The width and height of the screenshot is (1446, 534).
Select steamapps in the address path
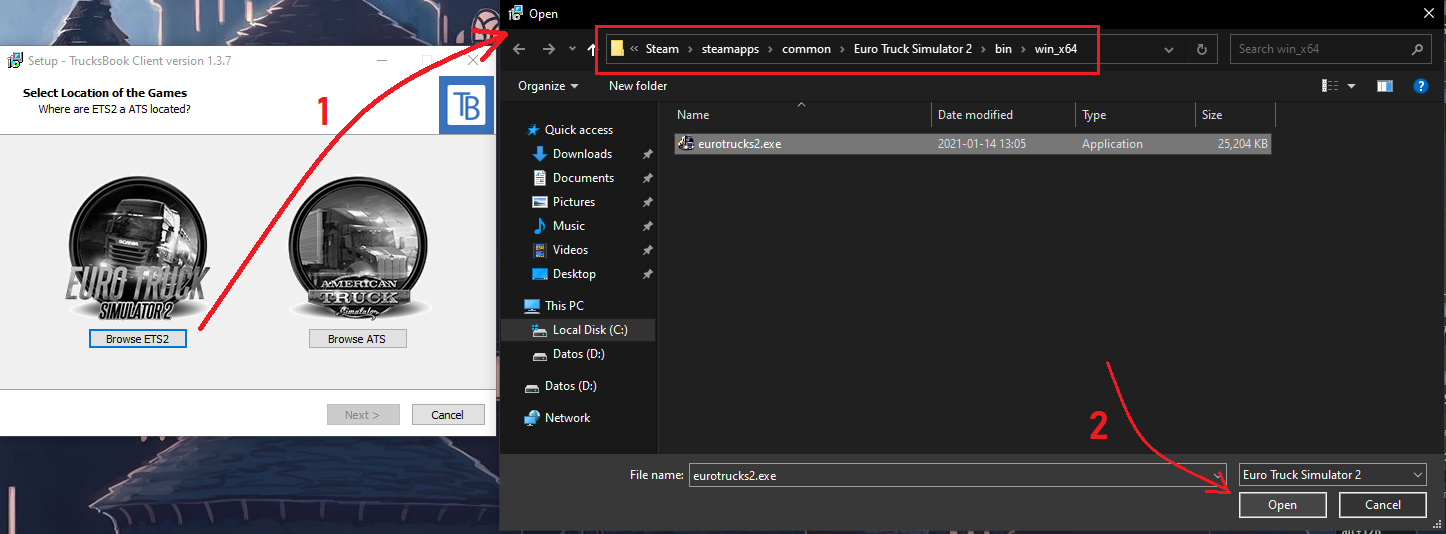[728, 49]
